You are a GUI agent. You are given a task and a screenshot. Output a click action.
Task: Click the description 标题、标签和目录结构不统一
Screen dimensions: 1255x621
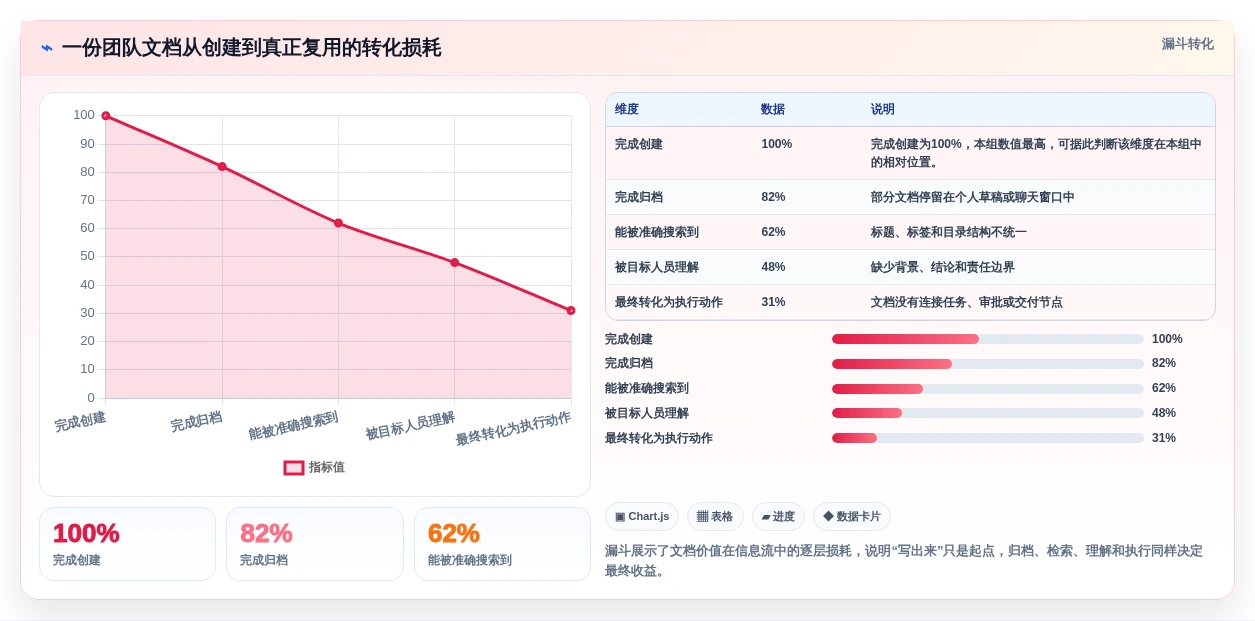[x=949, y=232]
